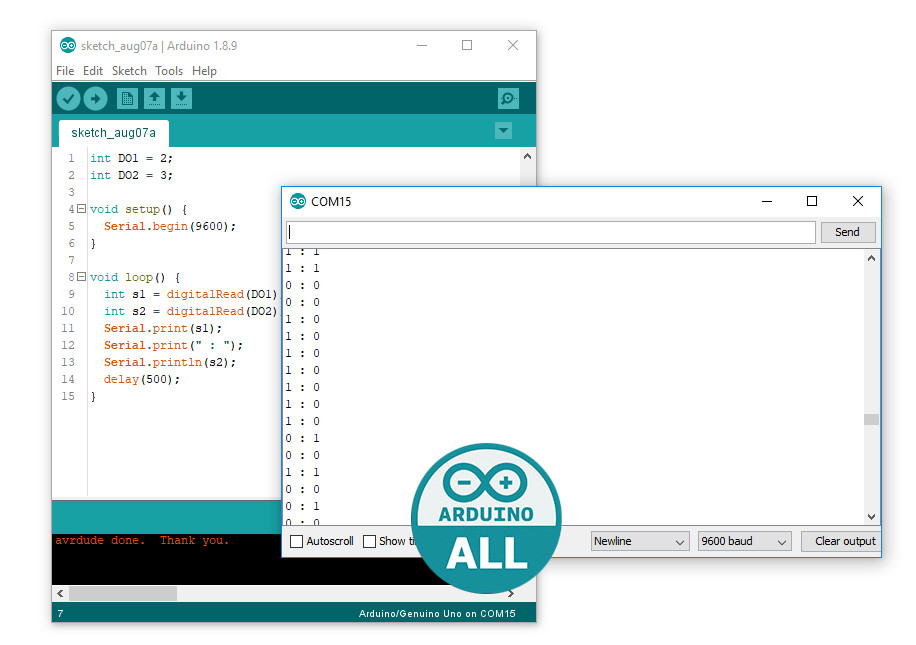Maximize the Arduino IDE window

click(x=467, y=45)
